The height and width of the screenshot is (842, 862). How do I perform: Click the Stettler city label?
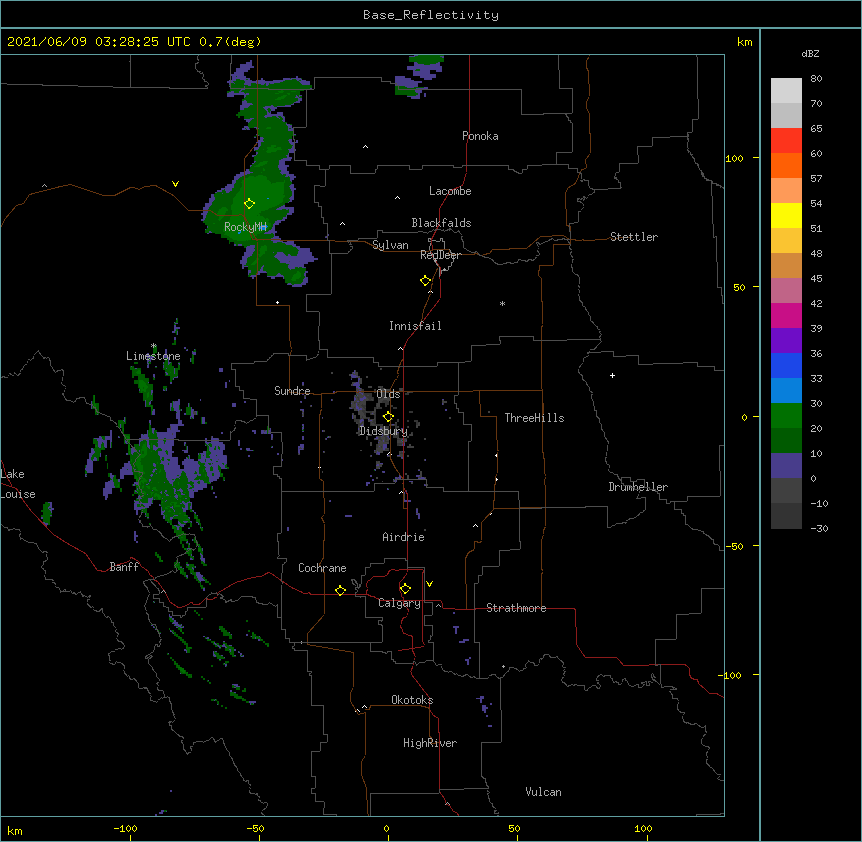point(634,237)
